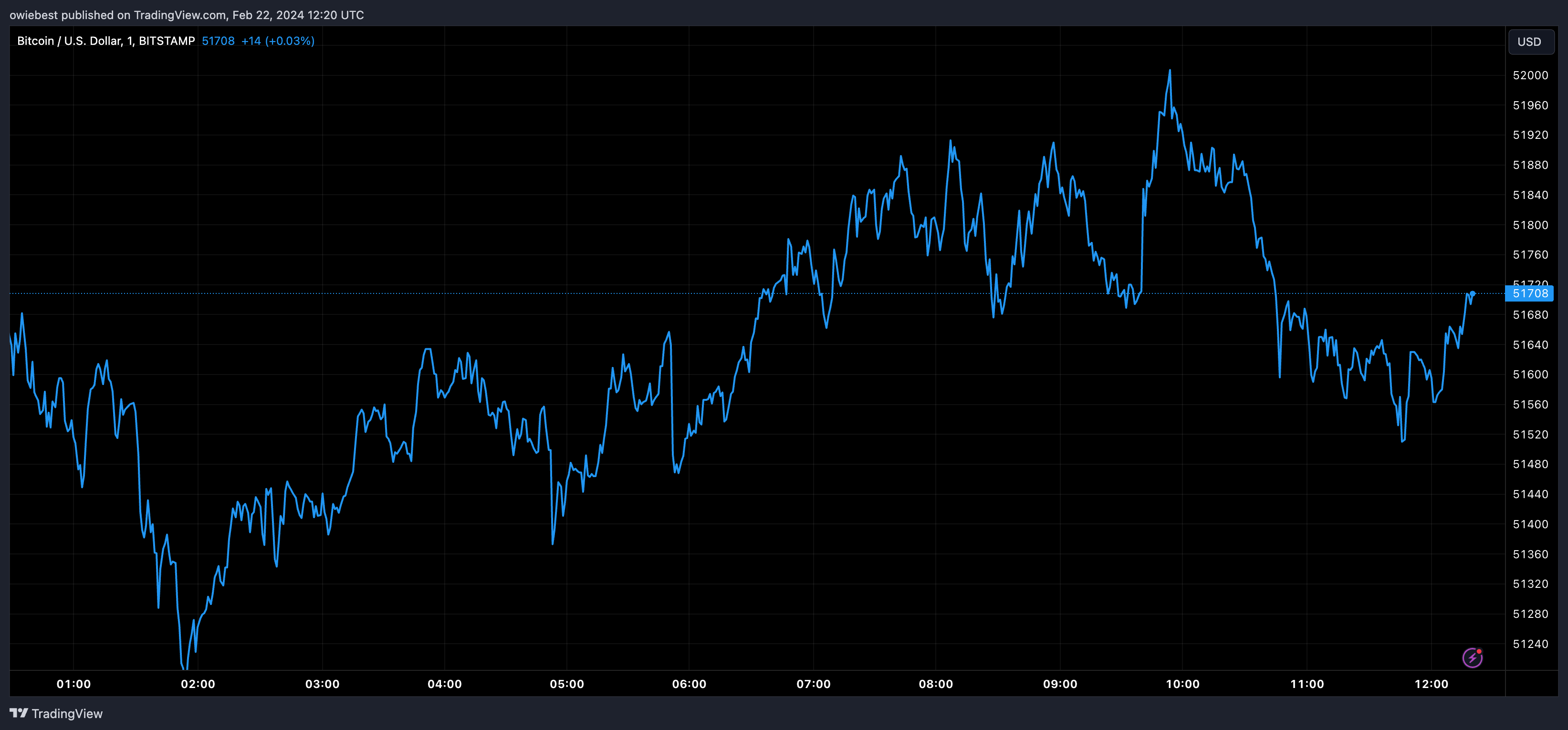The height and width of the screenshot is (730, 1568).
Task: Click the 09:00 time axis label
Action: pyautogui.click(x=1060, y=684)
